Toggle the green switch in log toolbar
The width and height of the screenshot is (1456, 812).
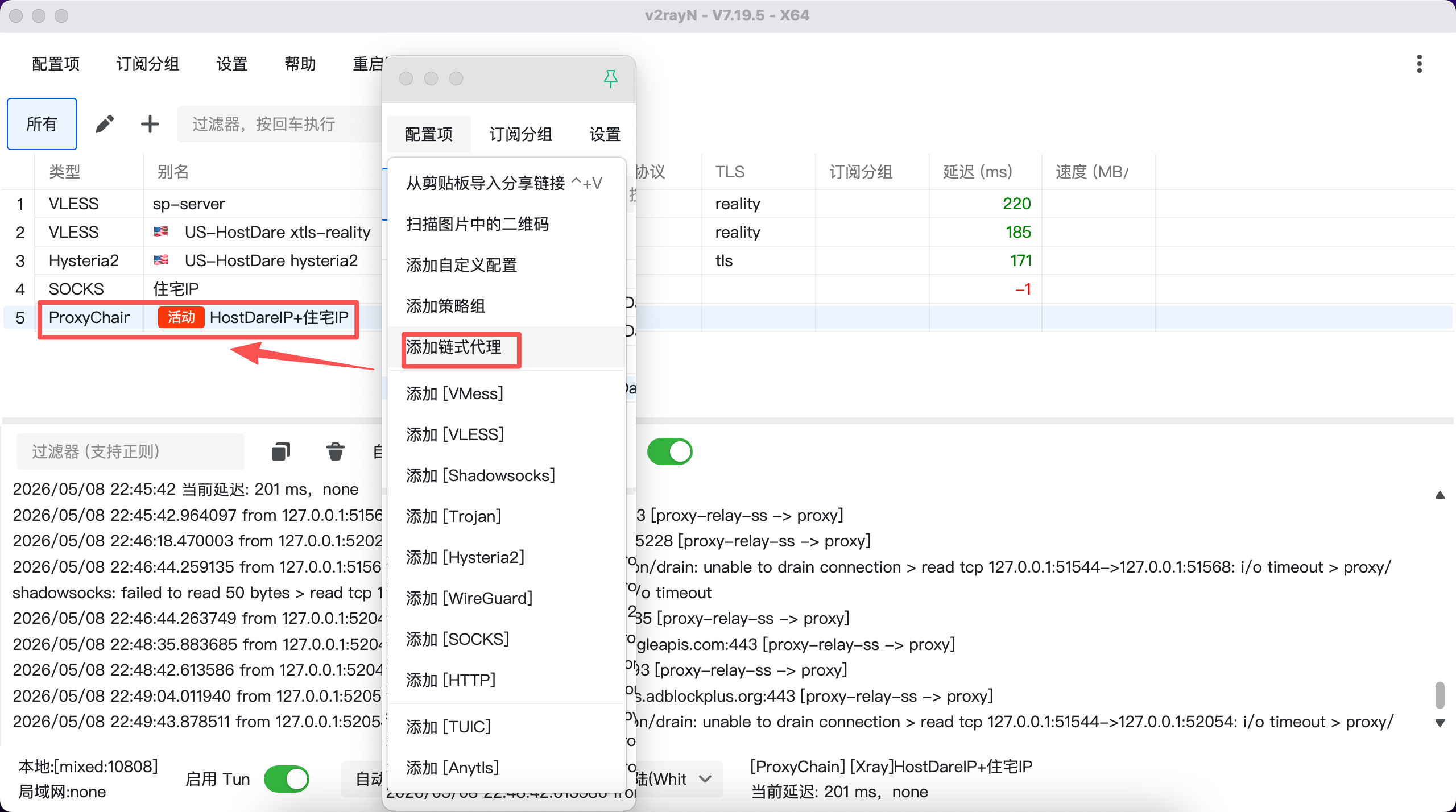[x=670, y=451]
